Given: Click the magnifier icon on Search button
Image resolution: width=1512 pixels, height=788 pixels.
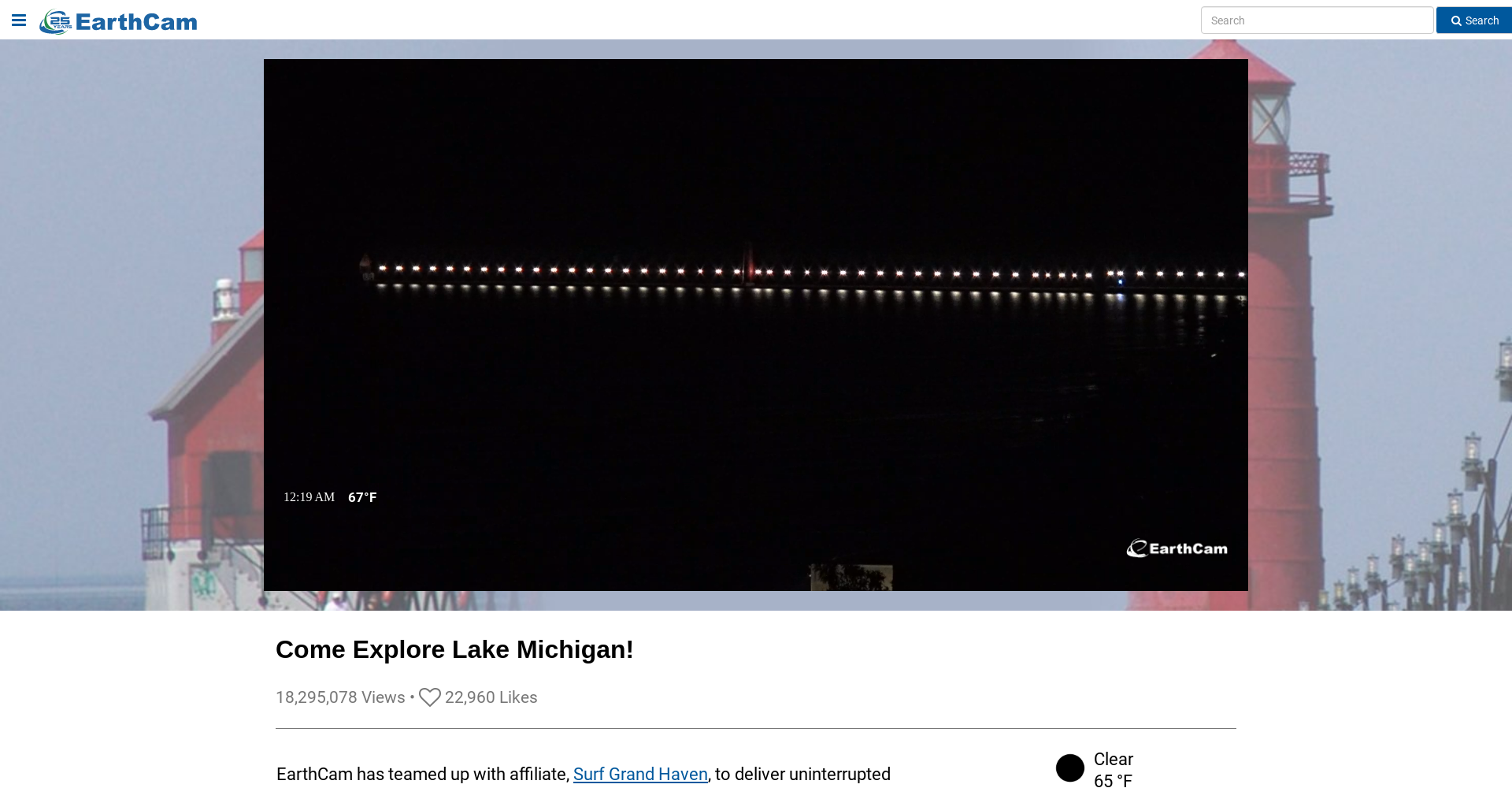Looking at the screenshot, I should pos(1456,21).
